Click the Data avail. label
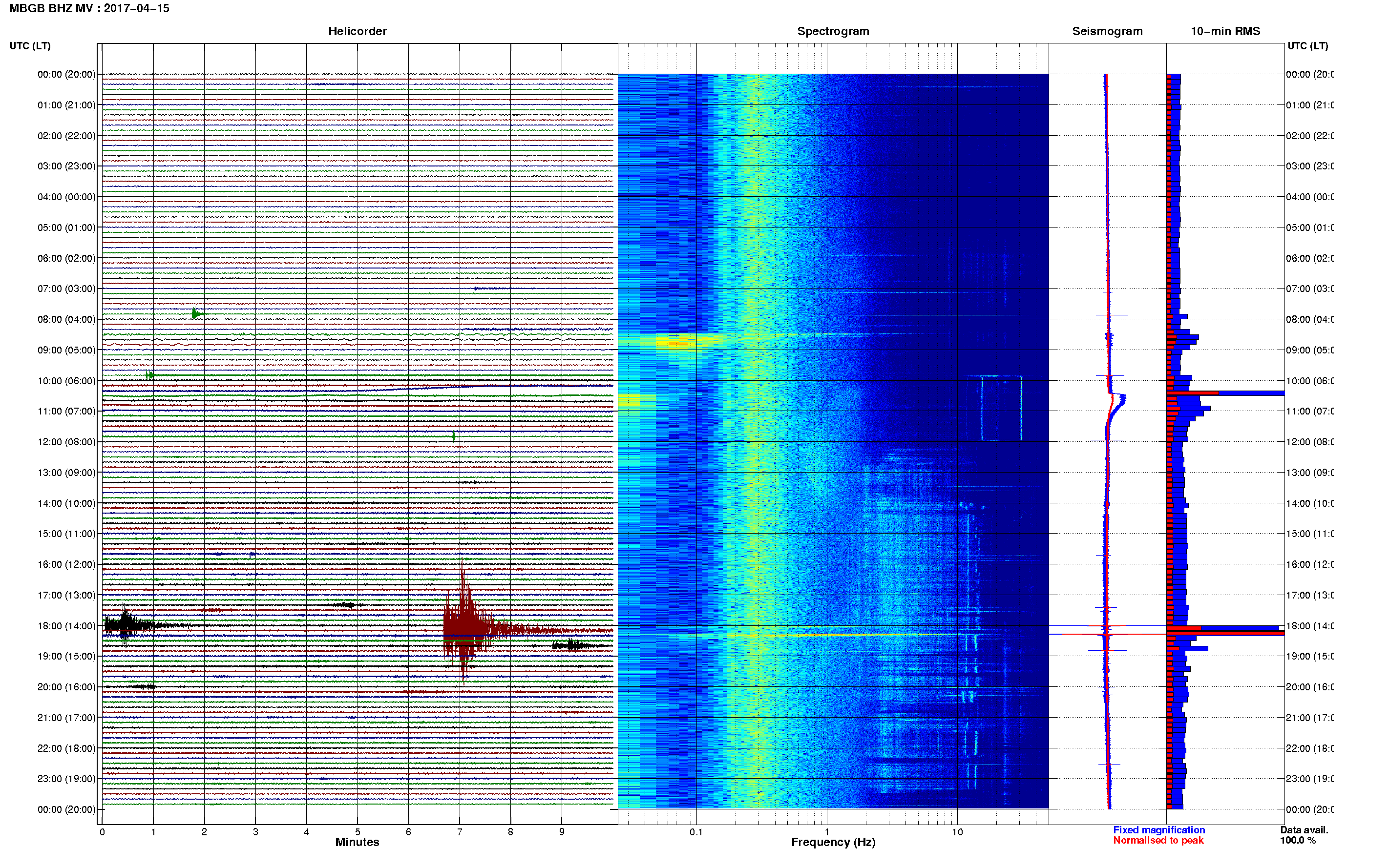Image resolution: width=1389 pixels, height=868 pixels. pos(1304,830)
